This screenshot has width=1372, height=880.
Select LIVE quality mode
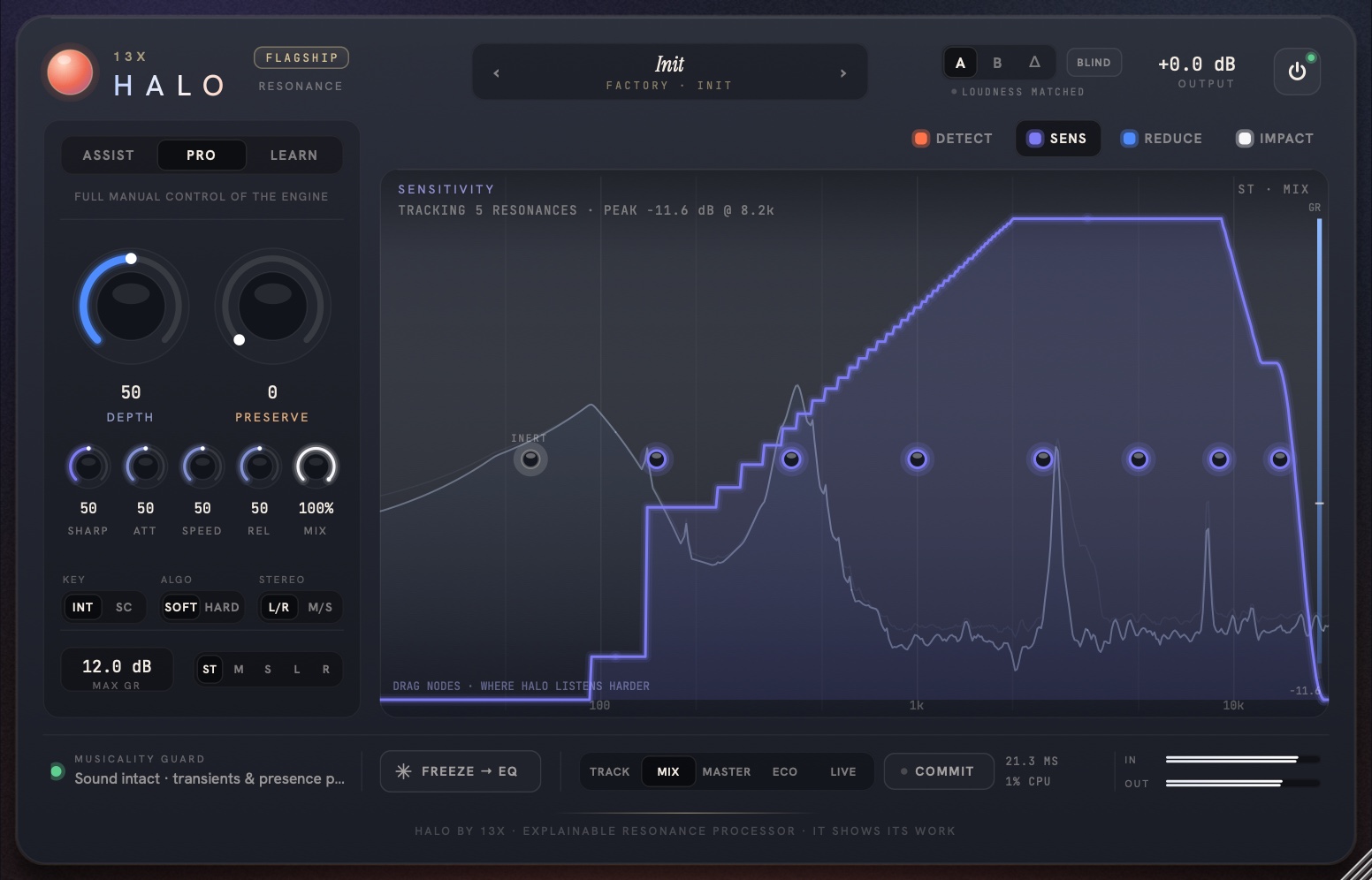pyautogui.click(x=843, y=771)
